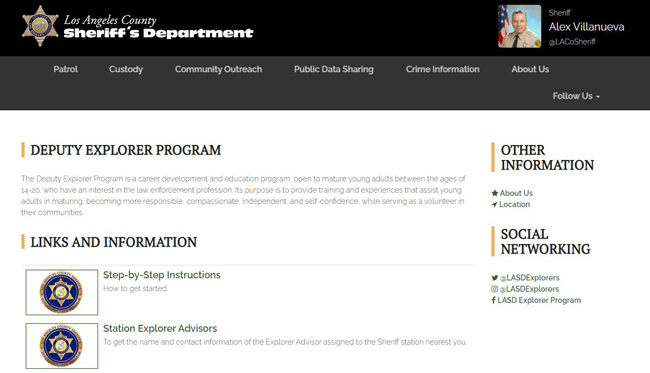Click the Deputy Explorer Program description paragraph
This screenshot has width=650, height=373.
coord(243,196)
